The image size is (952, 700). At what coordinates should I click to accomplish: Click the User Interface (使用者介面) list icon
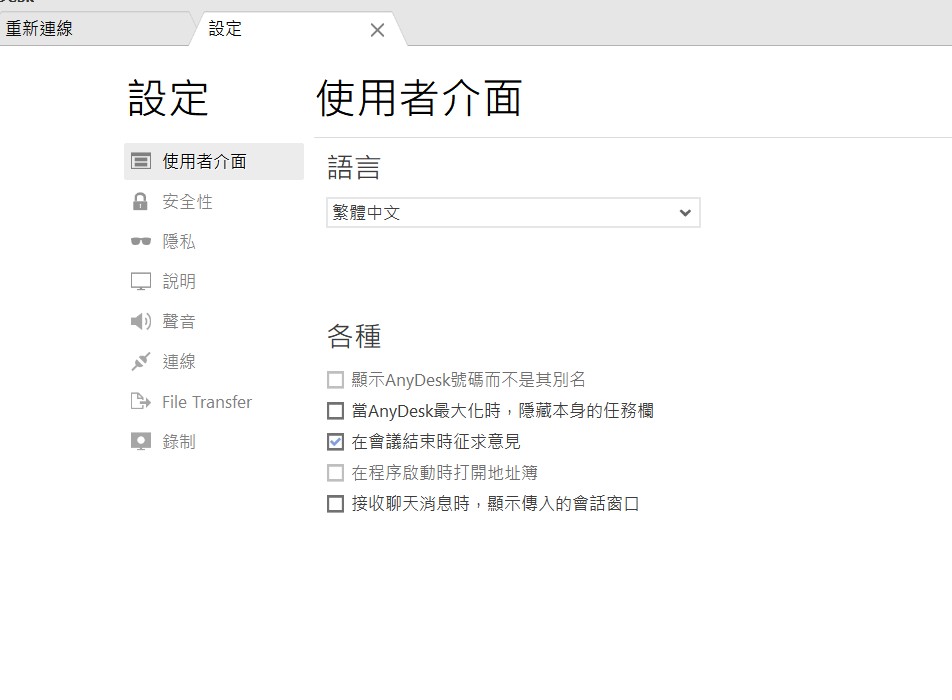[x=141, y=161]
